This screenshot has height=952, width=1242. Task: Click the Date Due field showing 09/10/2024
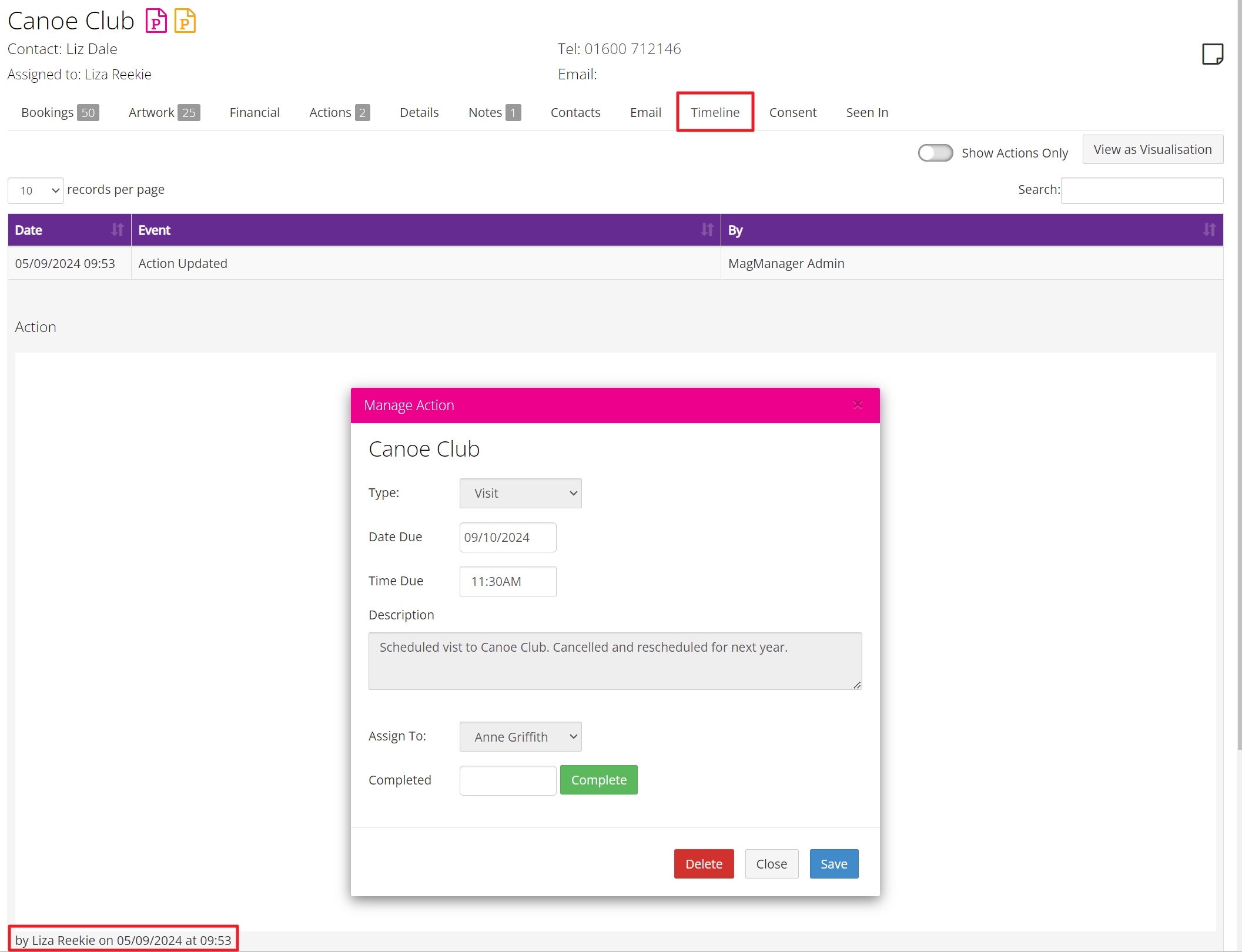point(507,537)
